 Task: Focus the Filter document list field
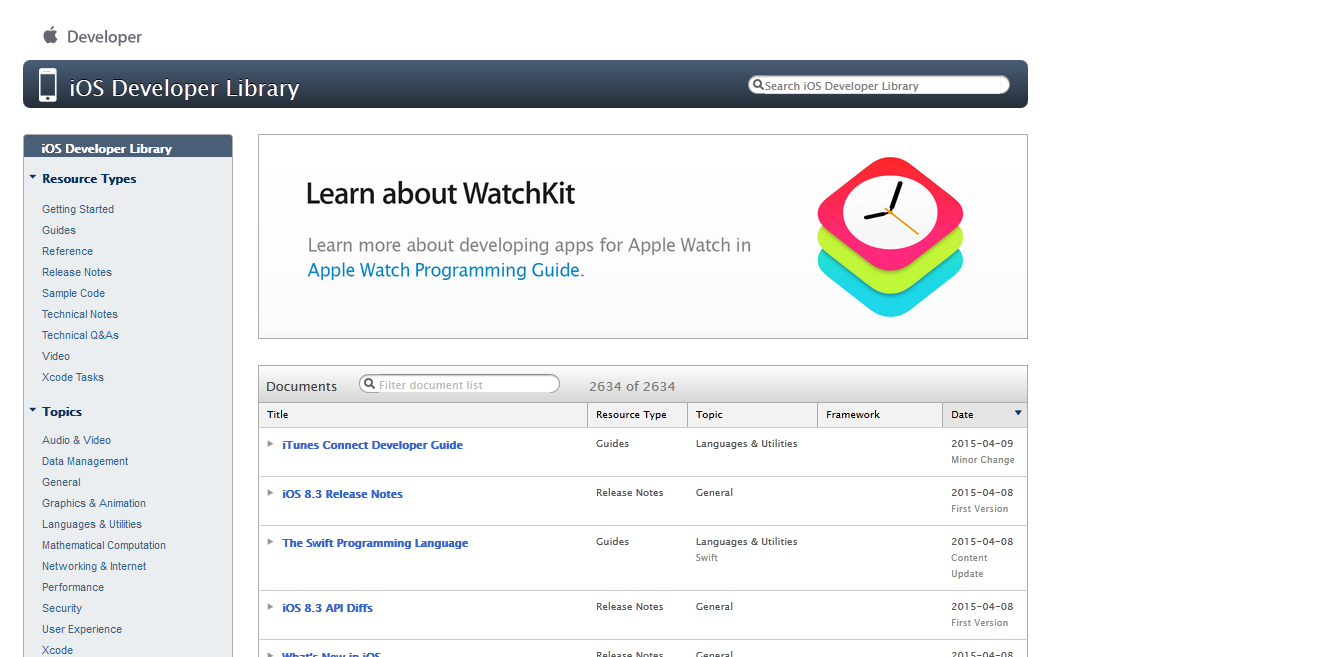pos(460,384)
